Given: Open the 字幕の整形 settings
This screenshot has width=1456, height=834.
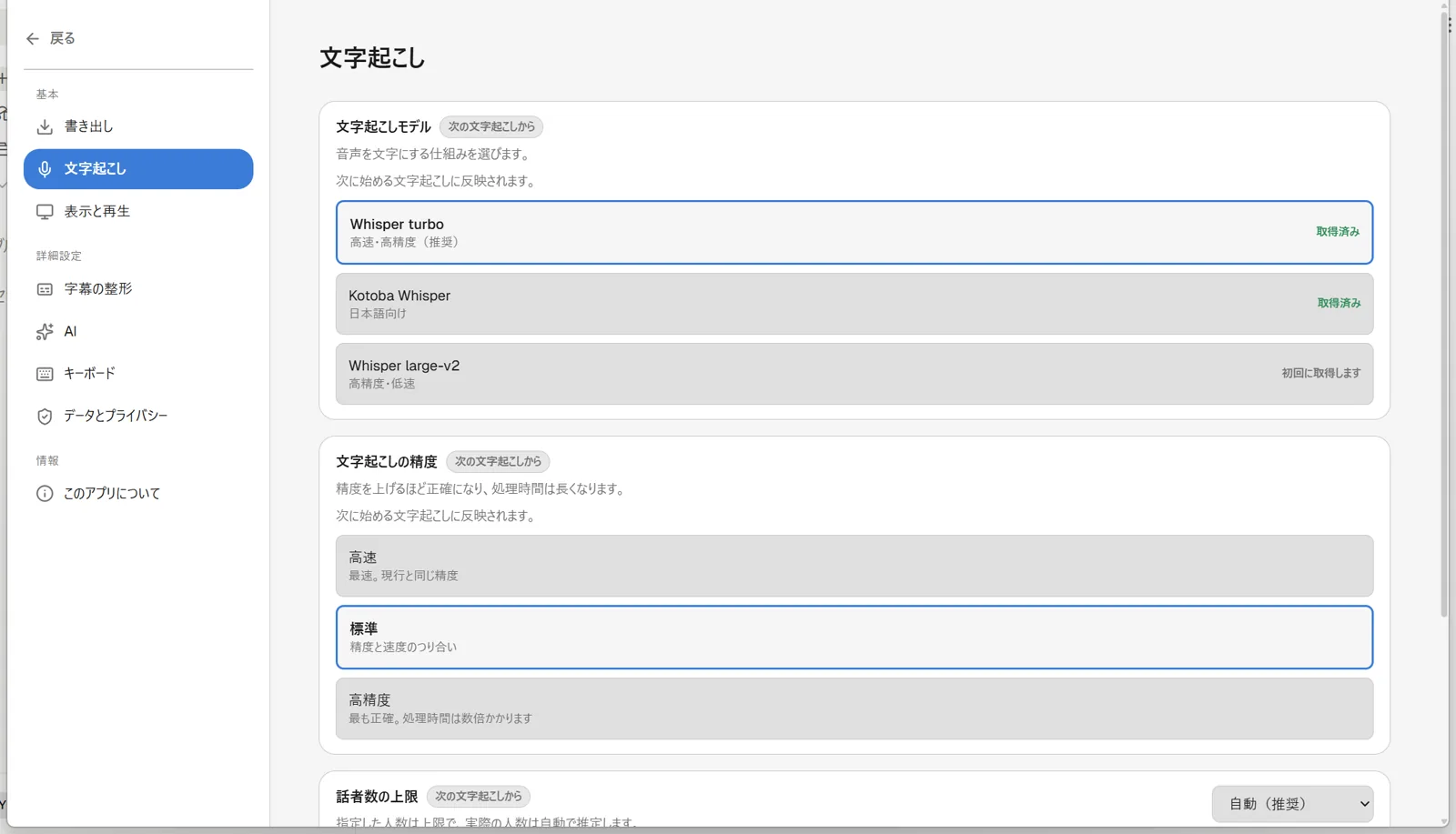Looking at the screenshot, I should (138, 289).
